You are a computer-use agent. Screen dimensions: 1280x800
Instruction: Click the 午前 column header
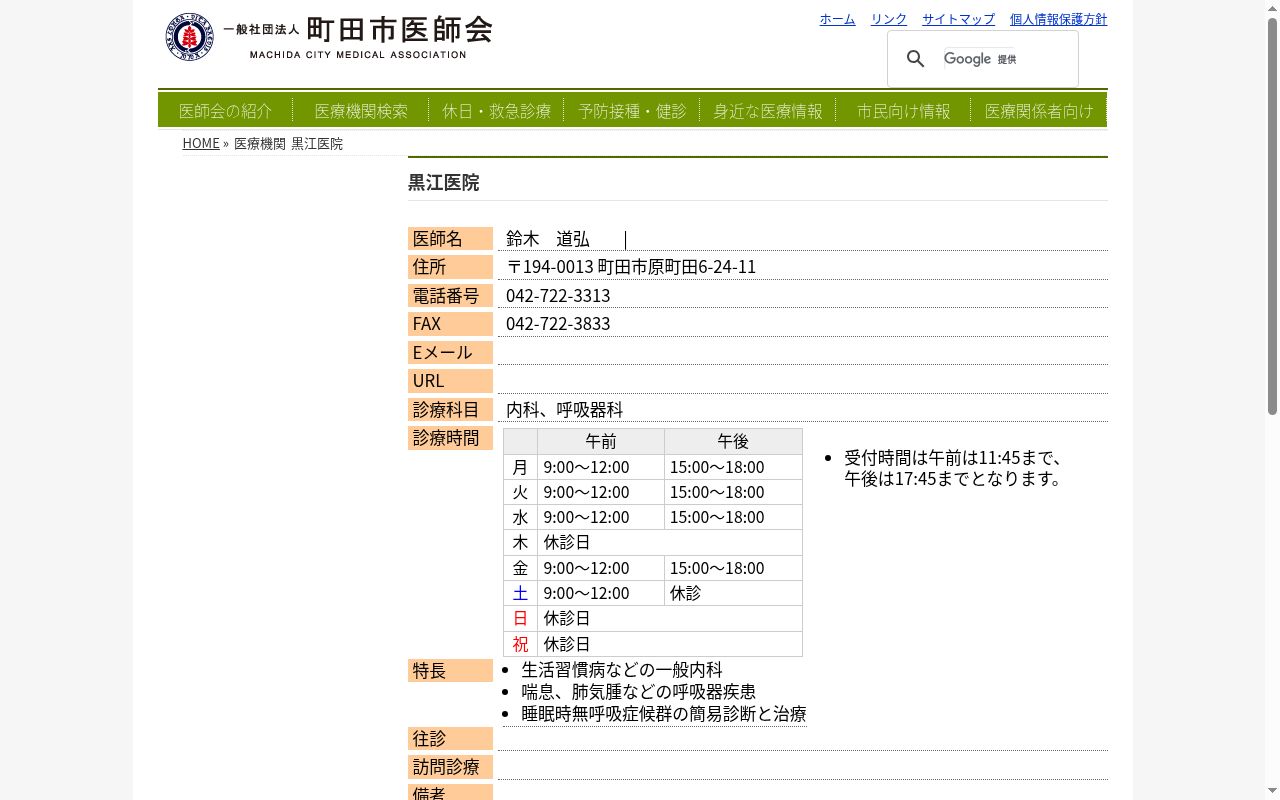601,441
